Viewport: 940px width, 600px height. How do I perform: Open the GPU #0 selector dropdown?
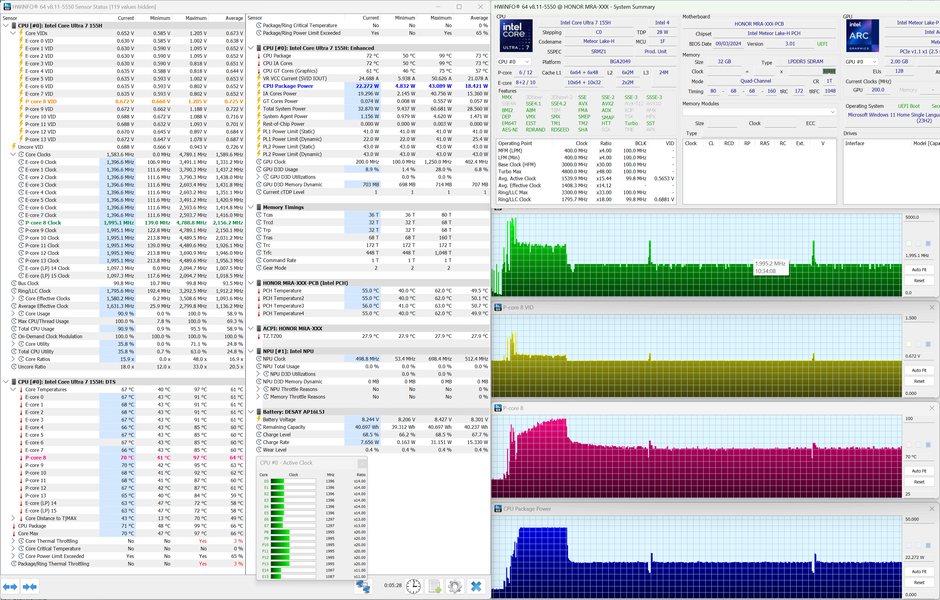pos(861,62)
